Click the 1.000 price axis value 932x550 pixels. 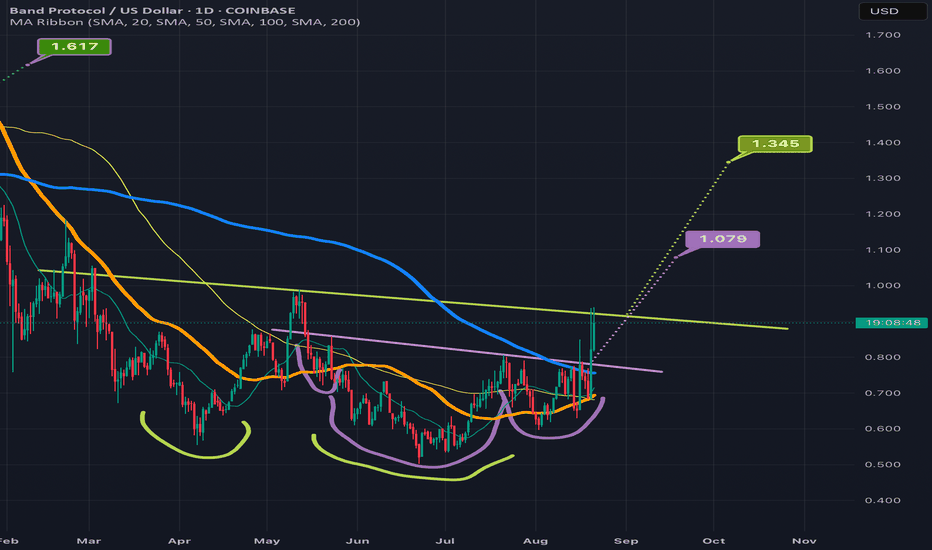pos(883,285)
